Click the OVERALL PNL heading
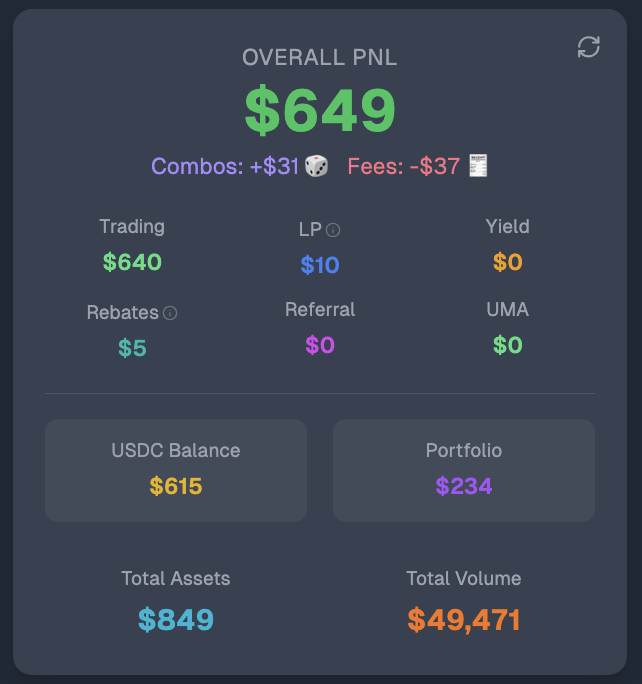Screen dimensions: 642x684 [320, 58]
